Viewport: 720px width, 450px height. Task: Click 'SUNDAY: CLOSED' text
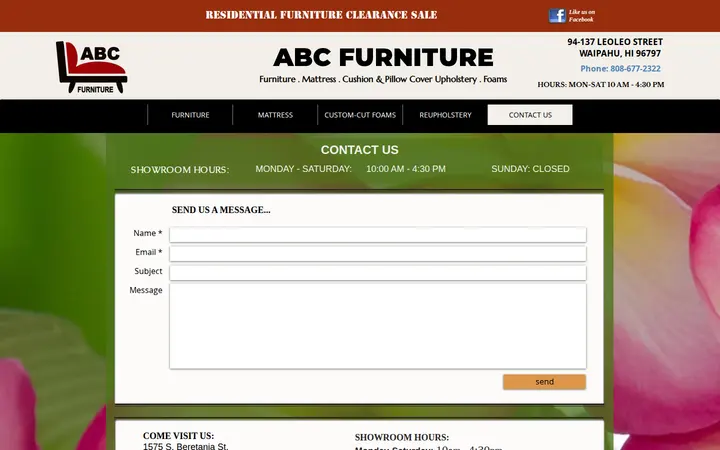pos(530,169)
